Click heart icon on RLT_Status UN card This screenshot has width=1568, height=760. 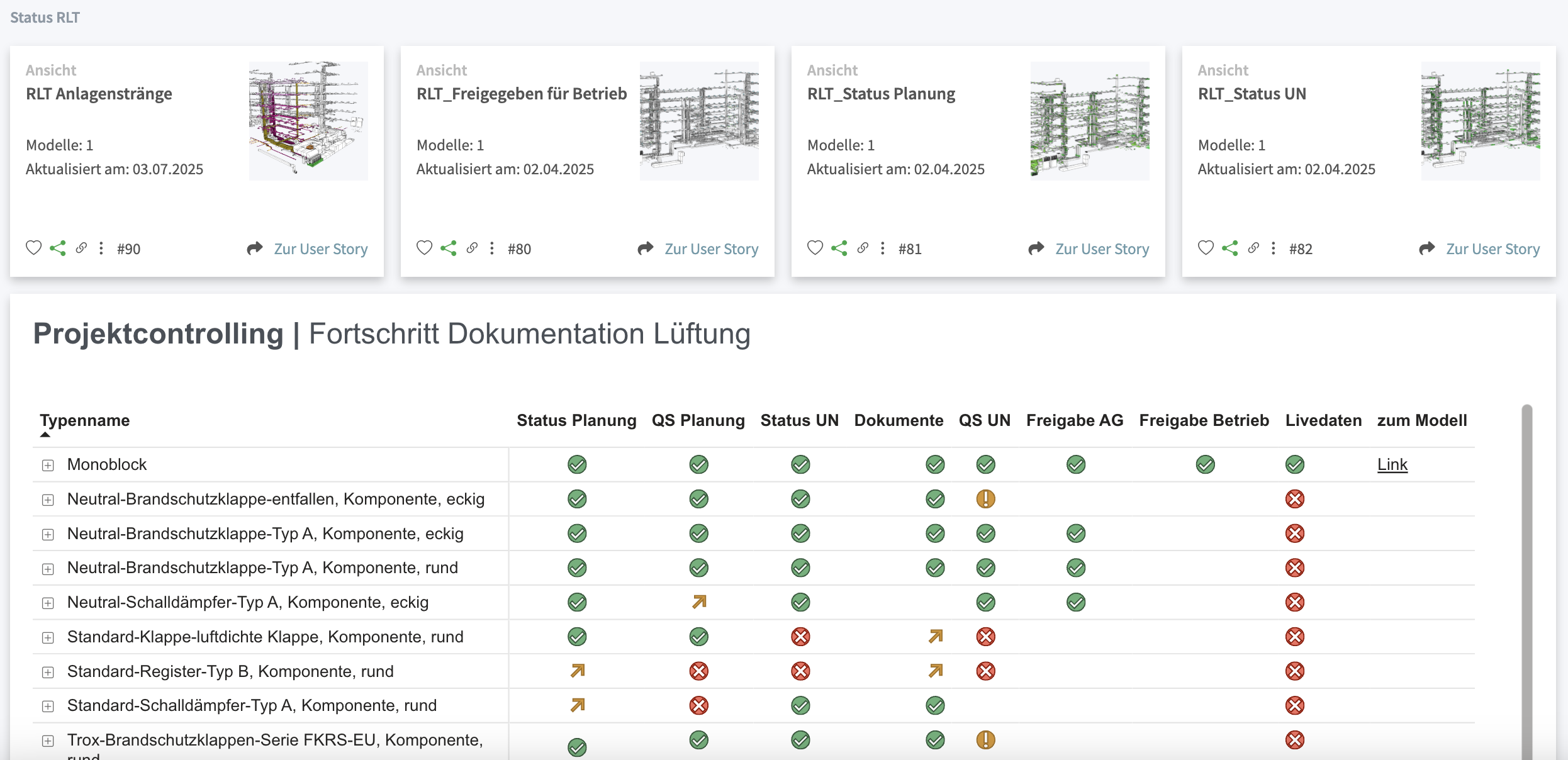[x=1206, y=248]
